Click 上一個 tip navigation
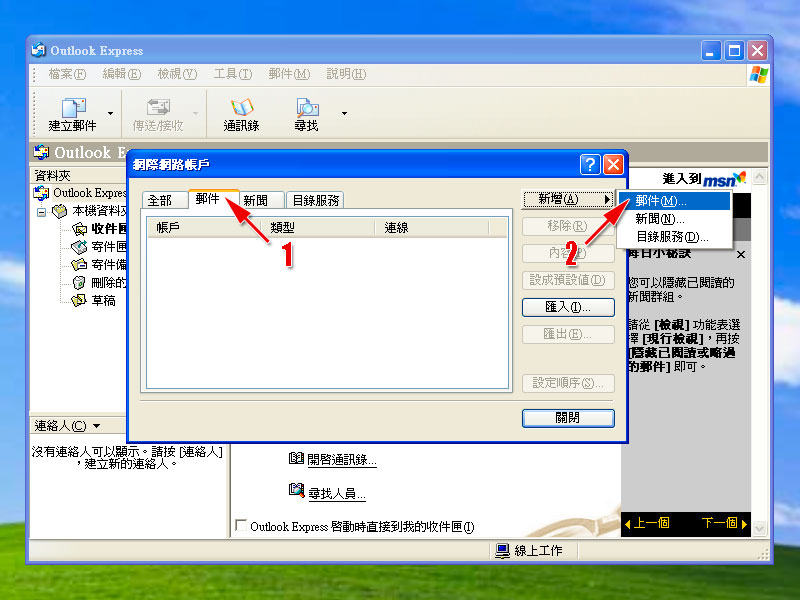The width and height of the screenshot is (800, 600). coord(647,523)
